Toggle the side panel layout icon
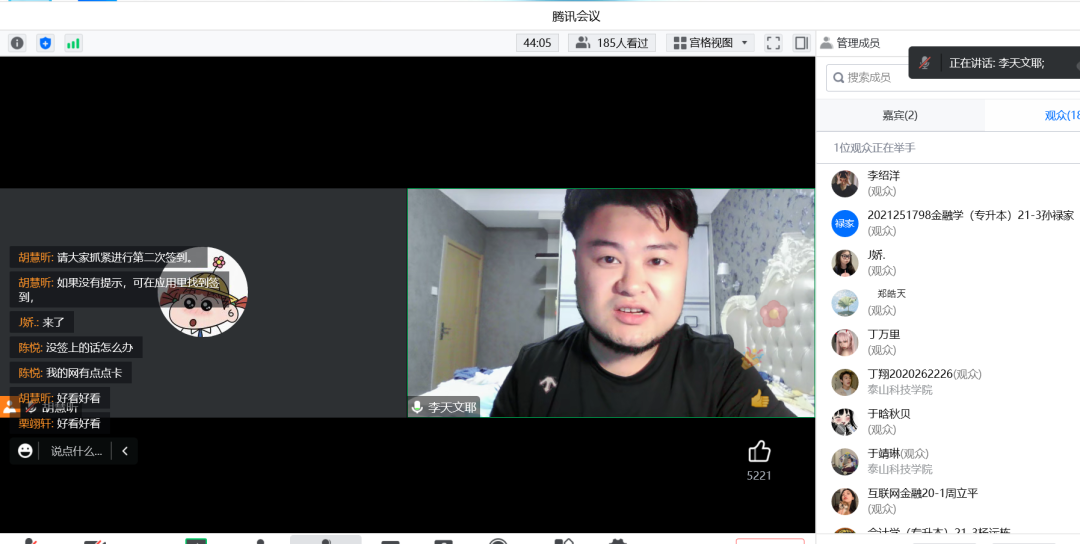 (801, 43)
